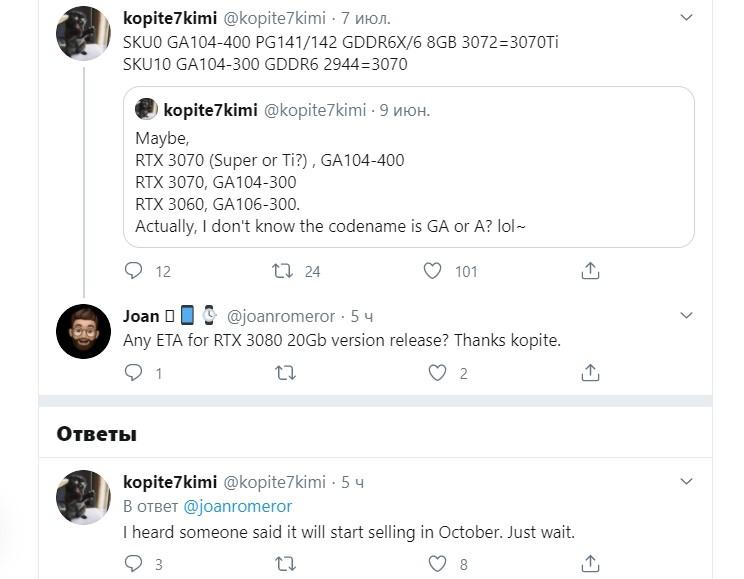Reply to Joan's RTX 3080 question
The width and height of the screenshot is (744, 579).
[x=134, y=373]
